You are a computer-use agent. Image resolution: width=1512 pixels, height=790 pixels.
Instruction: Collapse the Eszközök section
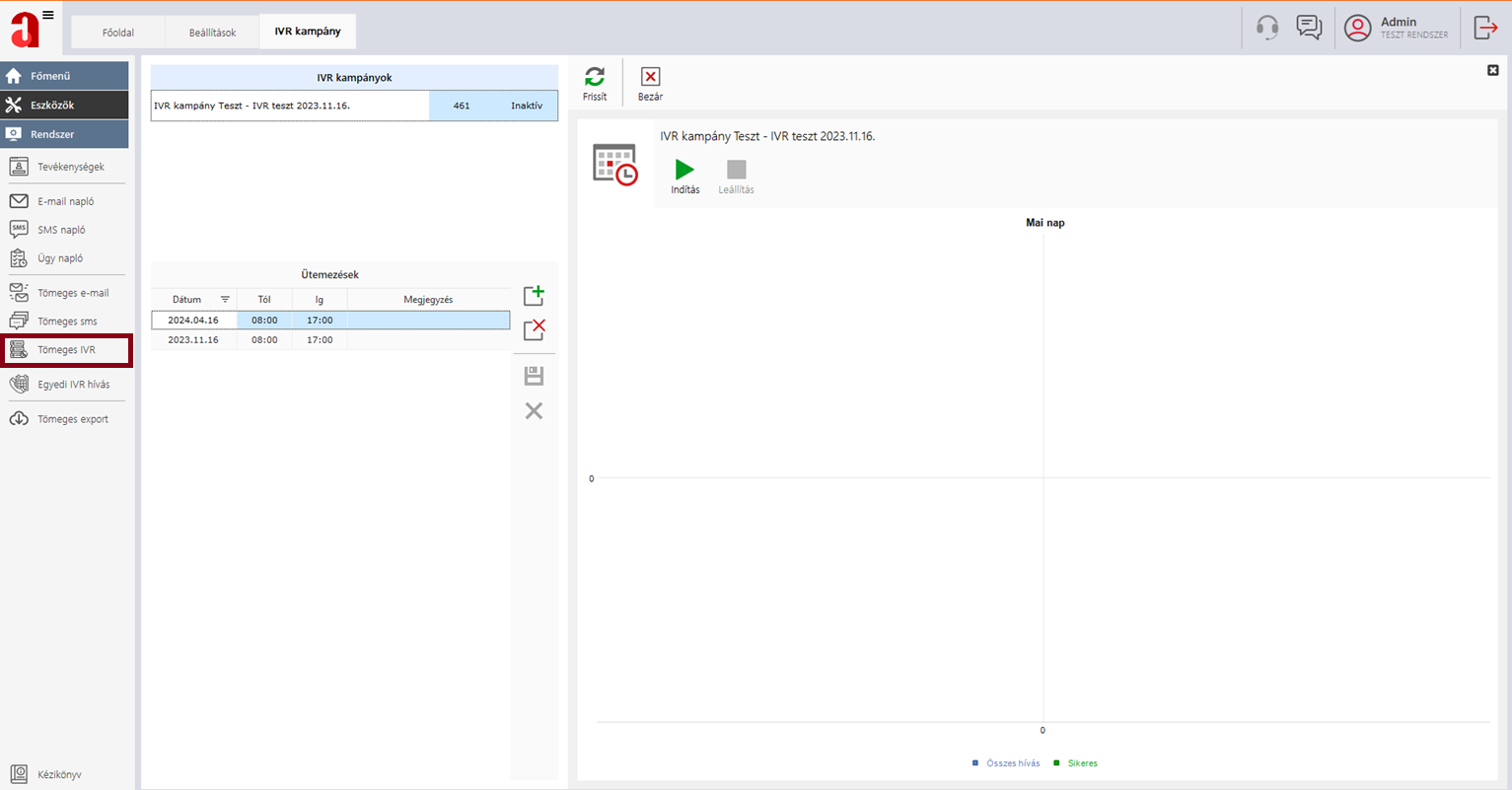65,105
